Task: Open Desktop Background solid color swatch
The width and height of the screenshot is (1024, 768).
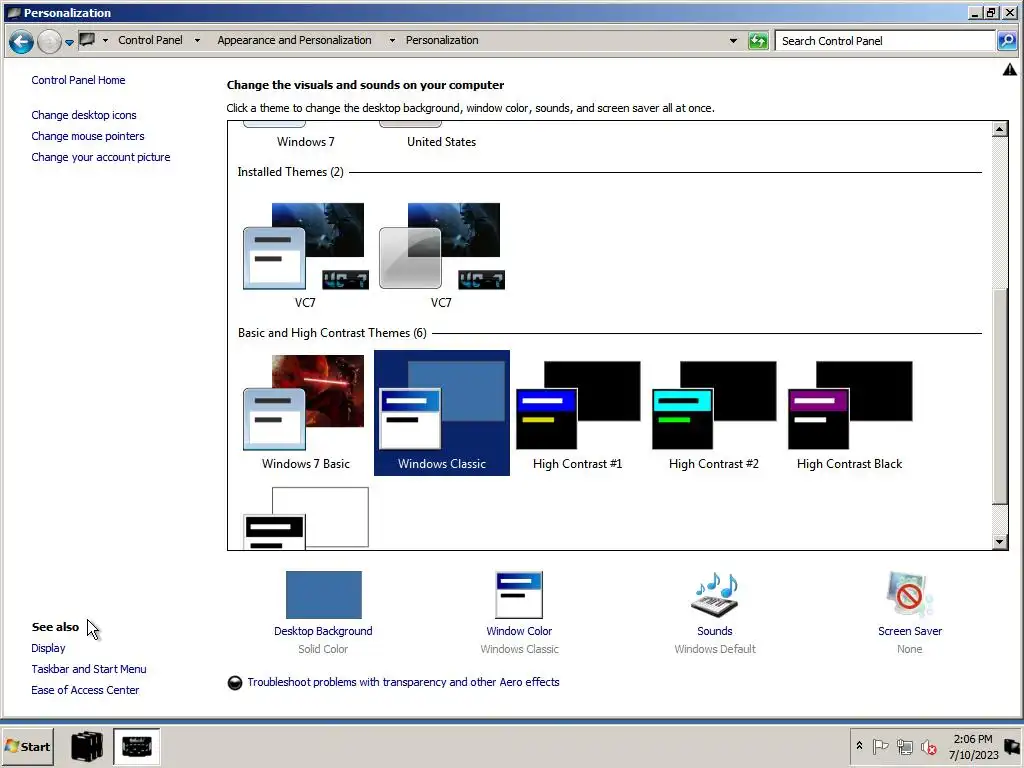Action: coord(323,595)
